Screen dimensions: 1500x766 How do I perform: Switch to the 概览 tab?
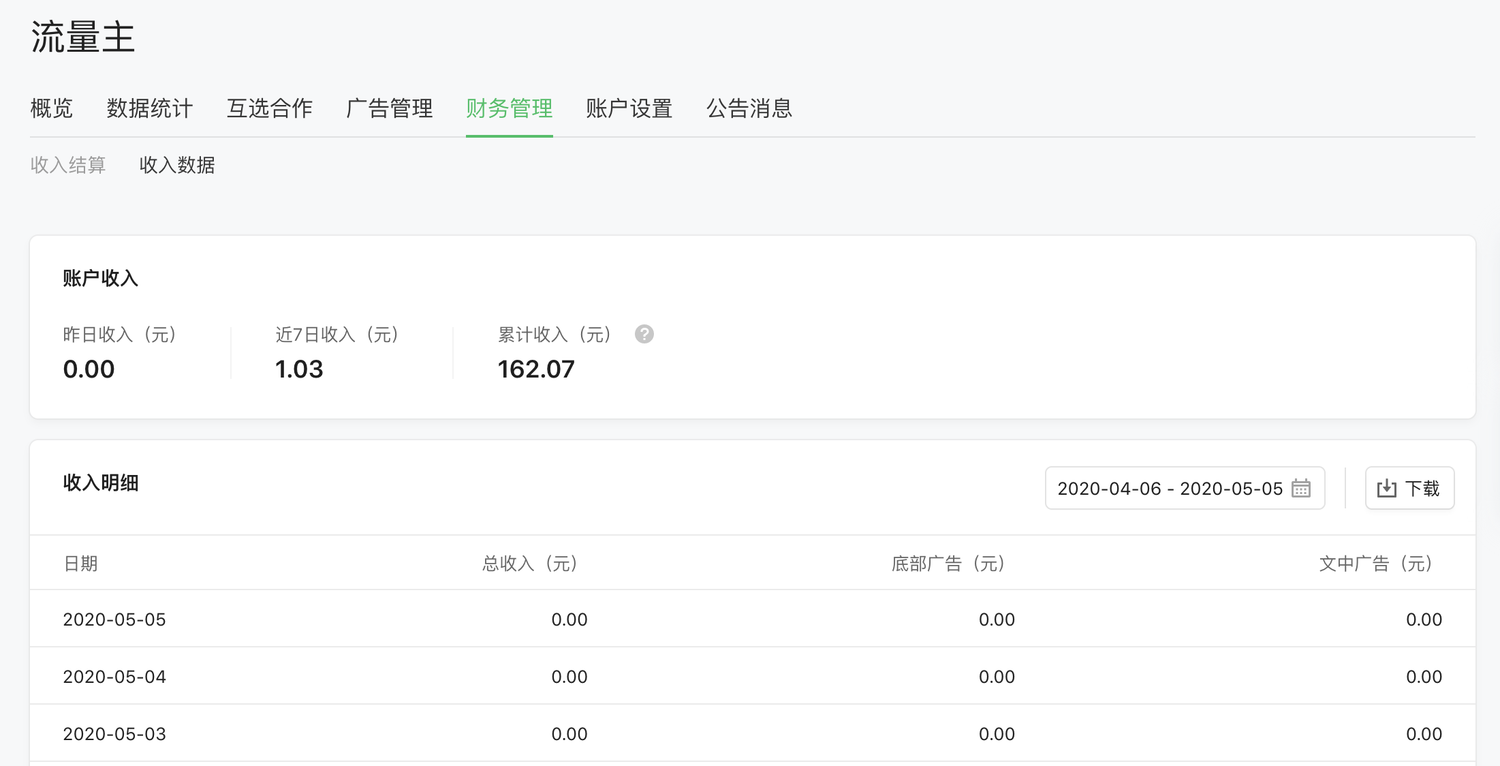click(51, 108)
